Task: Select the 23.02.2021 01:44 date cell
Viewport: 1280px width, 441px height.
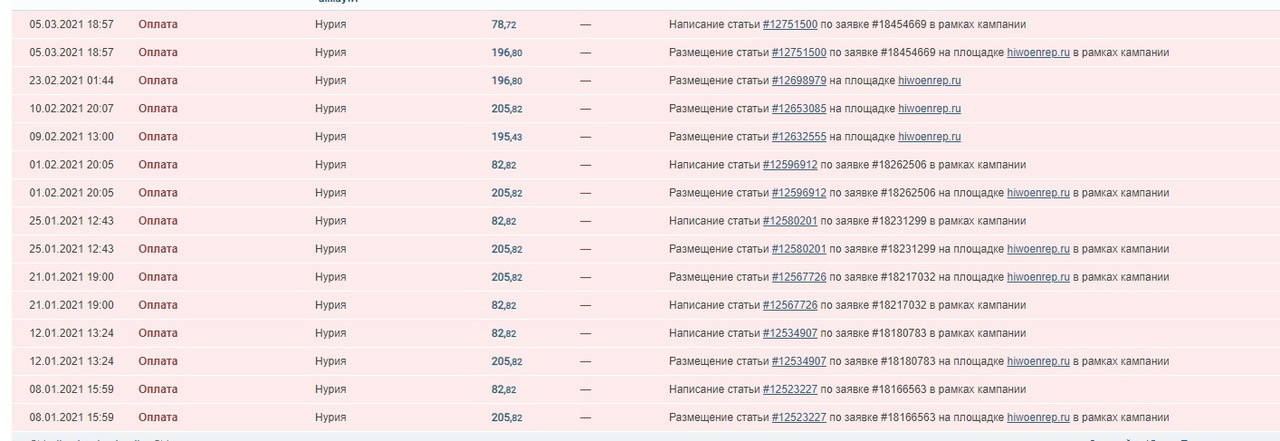Action: pos(71,80)
